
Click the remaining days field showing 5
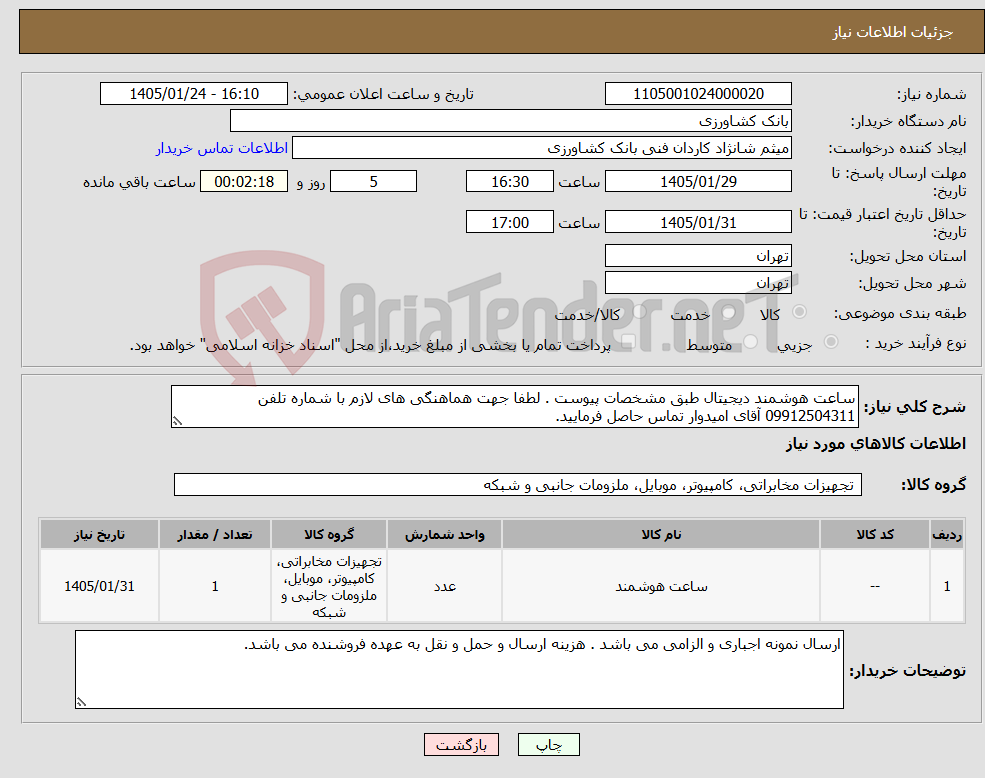click(x=373, y=182)
